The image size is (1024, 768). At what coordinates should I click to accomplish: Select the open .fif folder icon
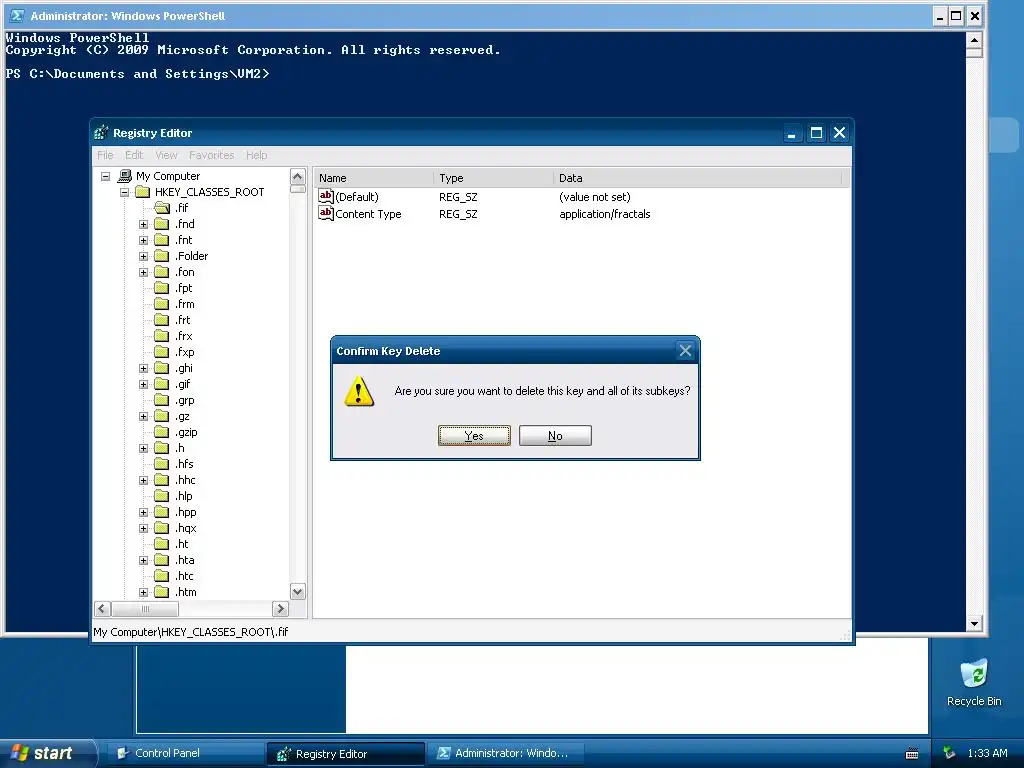click(162, 208)
